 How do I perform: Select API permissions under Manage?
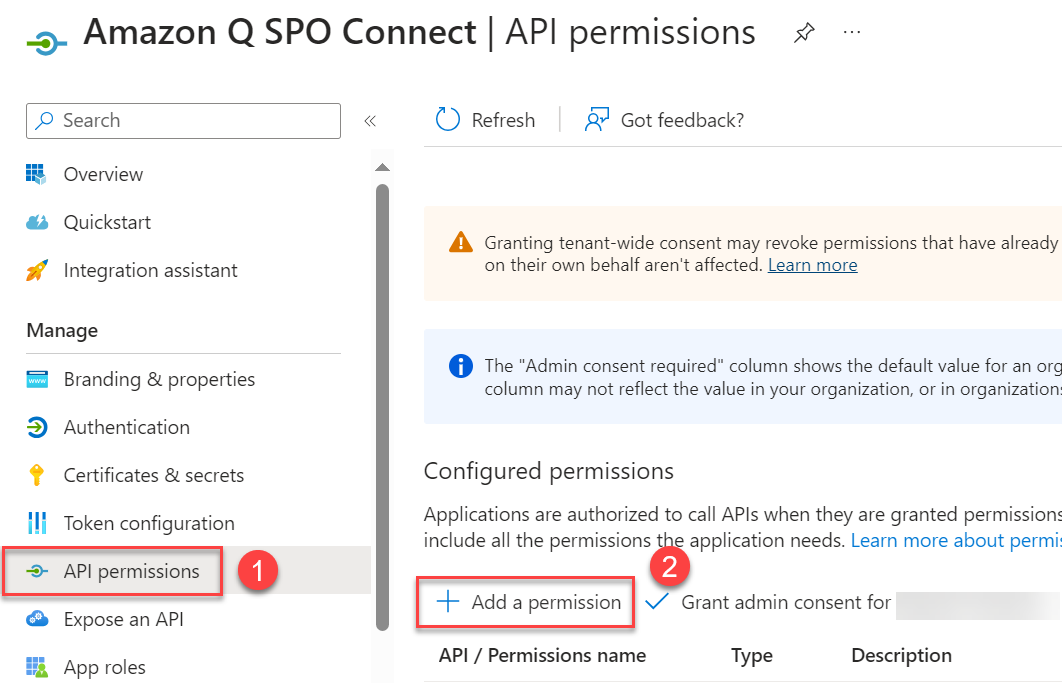coord(132,571)
